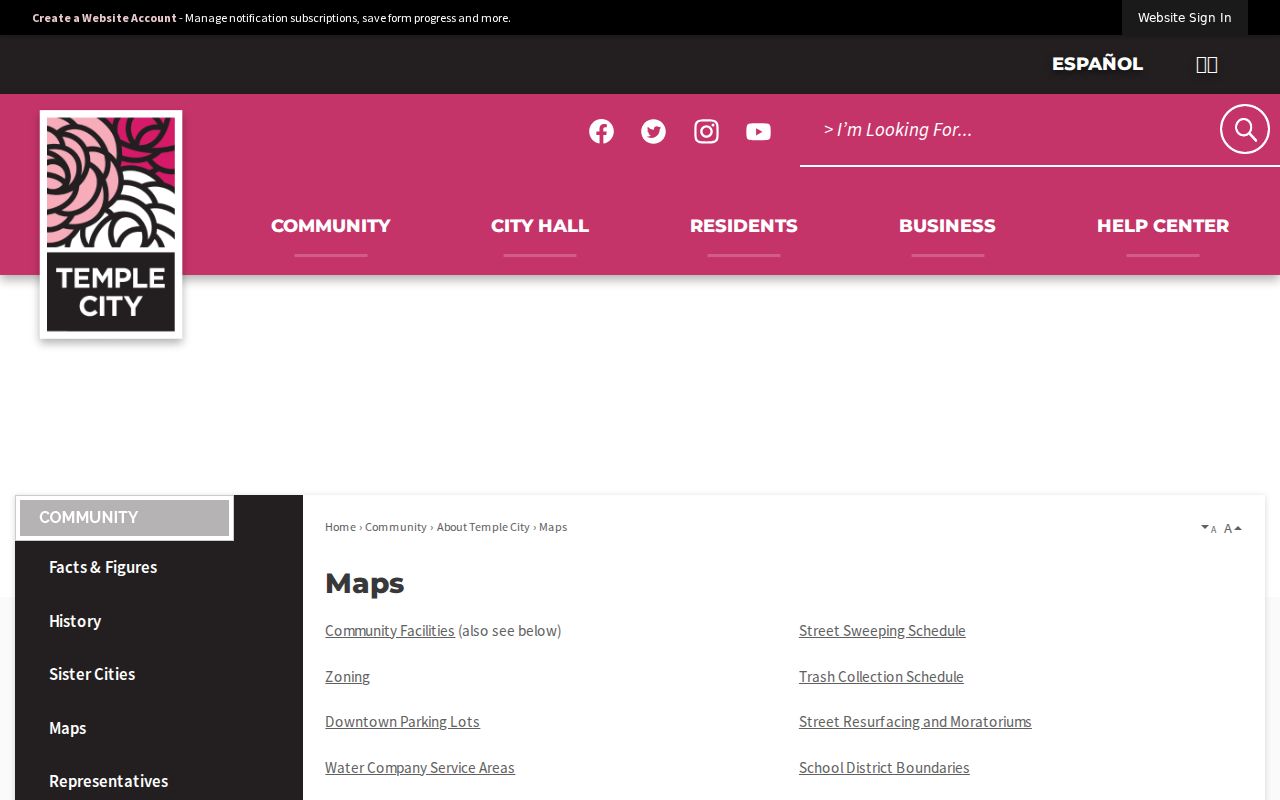
Task: Open the Water Company Service Areas link
Action: tap(420, 768)
